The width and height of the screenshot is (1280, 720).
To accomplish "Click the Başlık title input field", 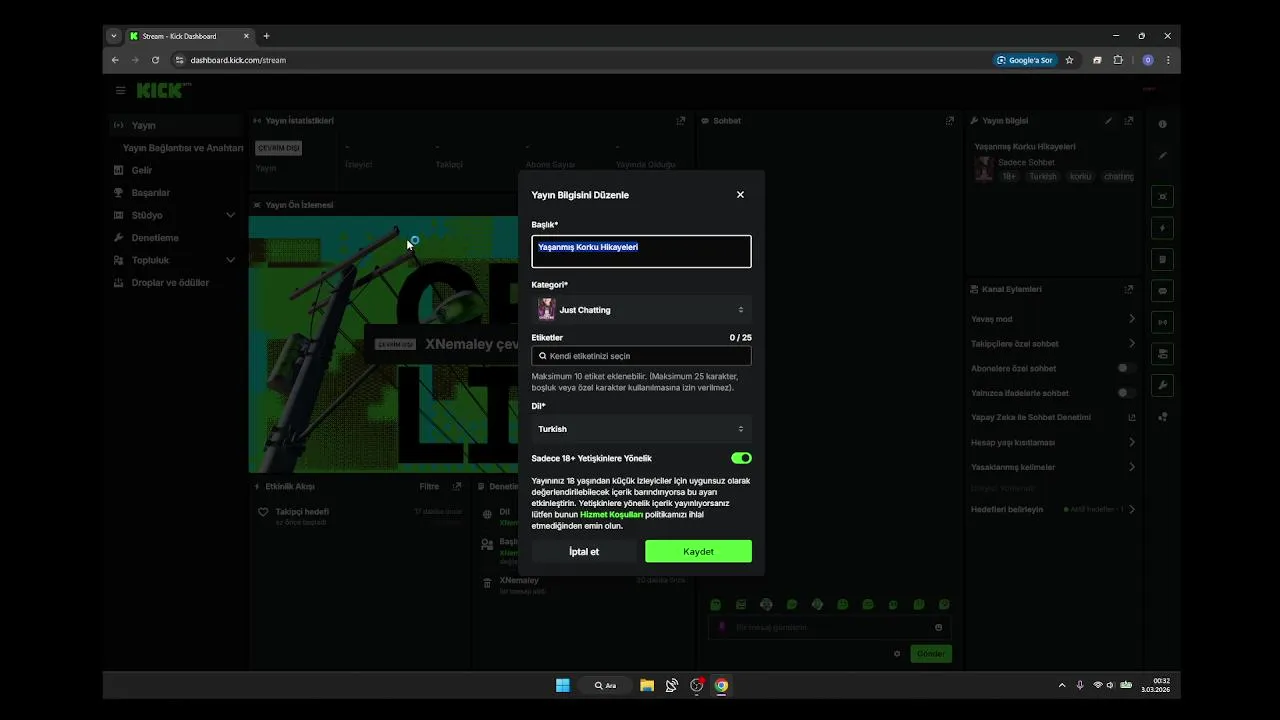I will coord(641,251).
